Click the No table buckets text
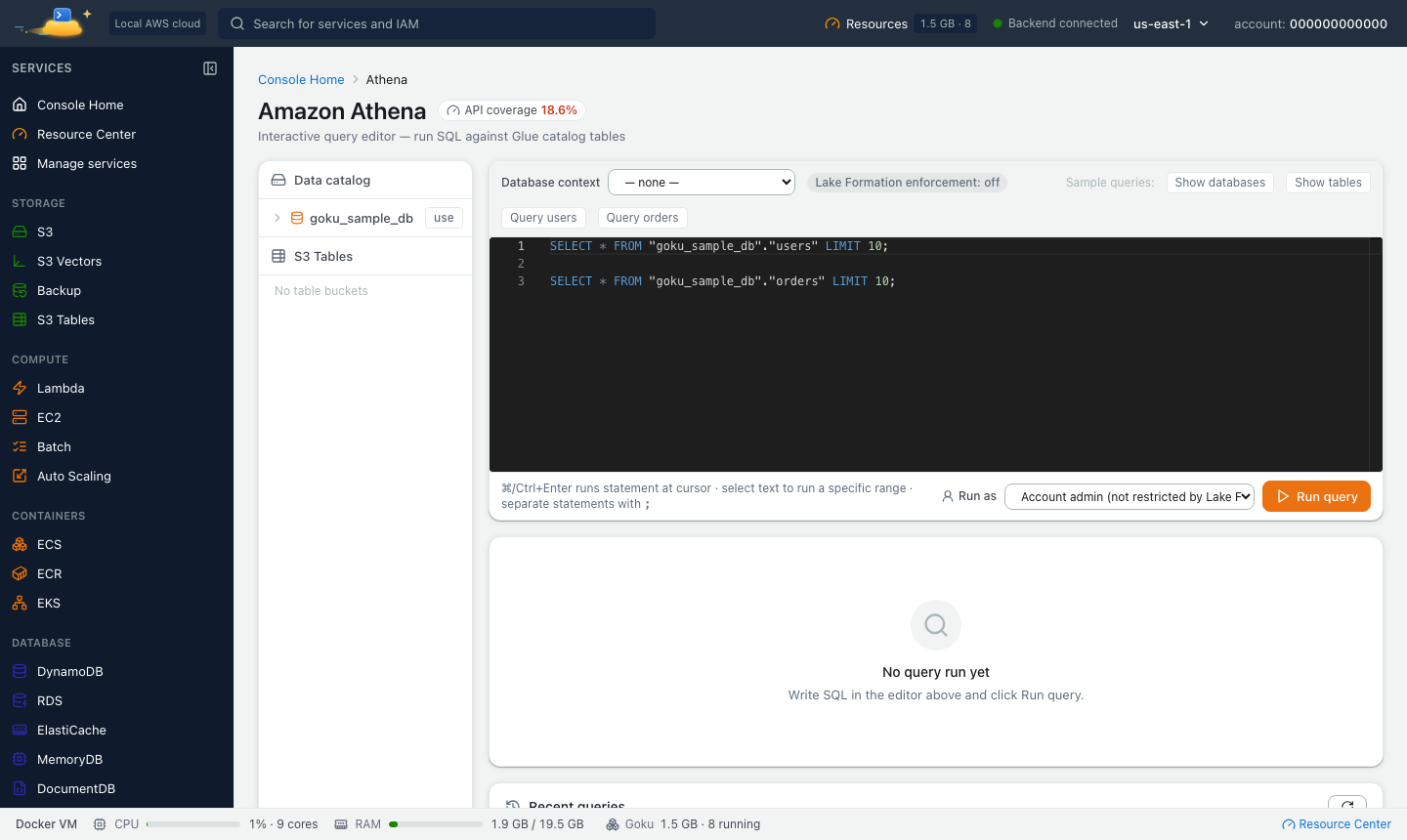This screenshot has height=840, width=1407. pyautogui.click(x=321, y=291)
